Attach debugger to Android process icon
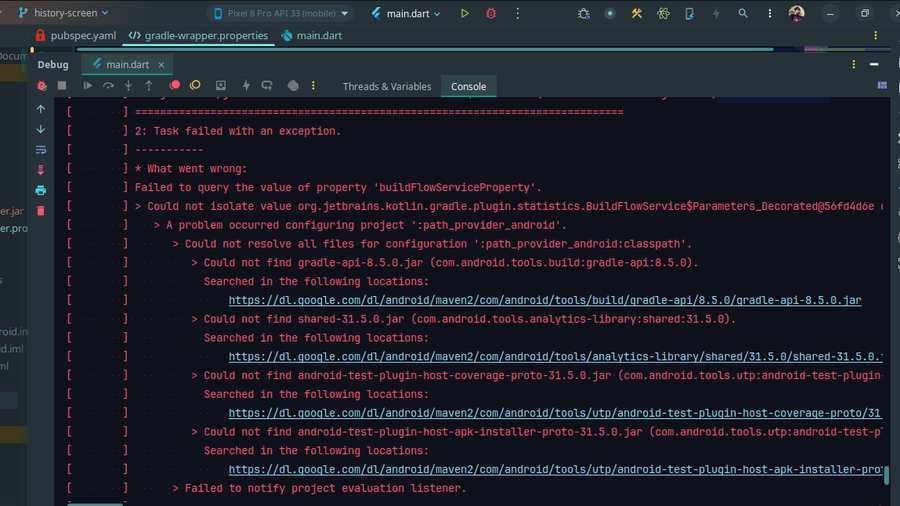 point(584,13)
